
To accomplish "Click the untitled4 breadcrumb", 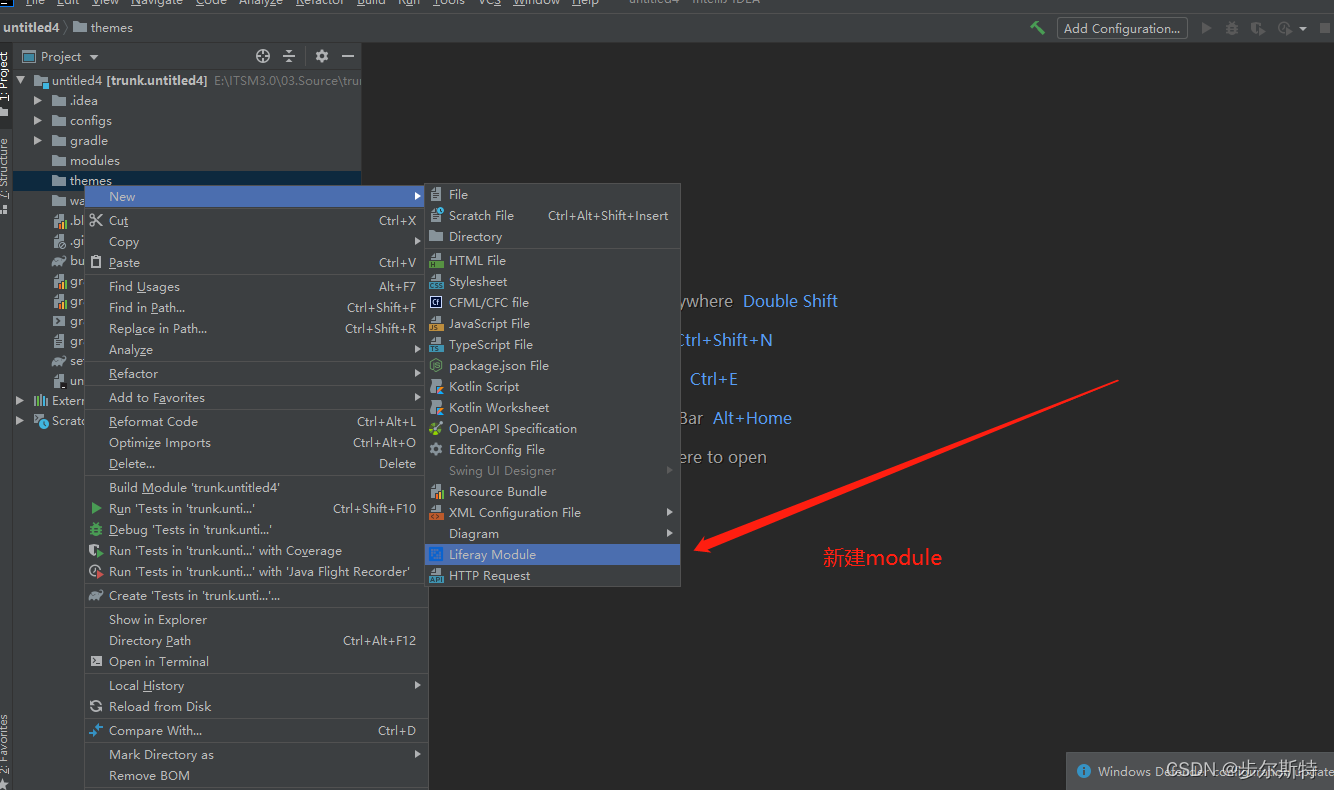I will tap(31, 28).
